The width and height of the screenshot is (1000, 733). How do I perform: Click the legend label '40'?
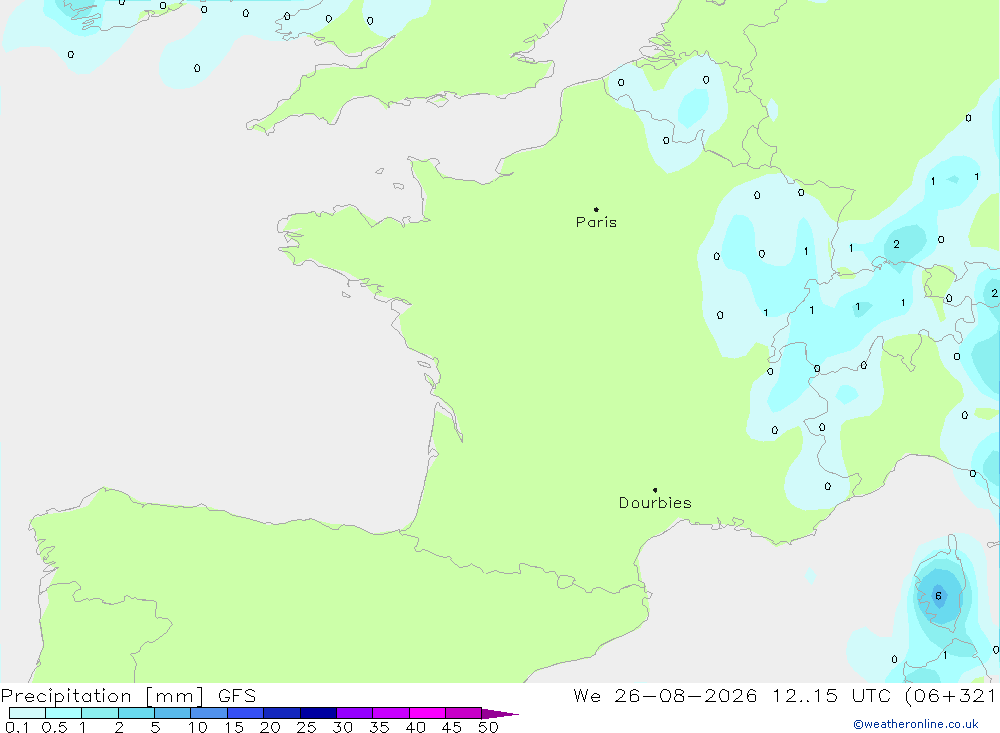[415, 727]
